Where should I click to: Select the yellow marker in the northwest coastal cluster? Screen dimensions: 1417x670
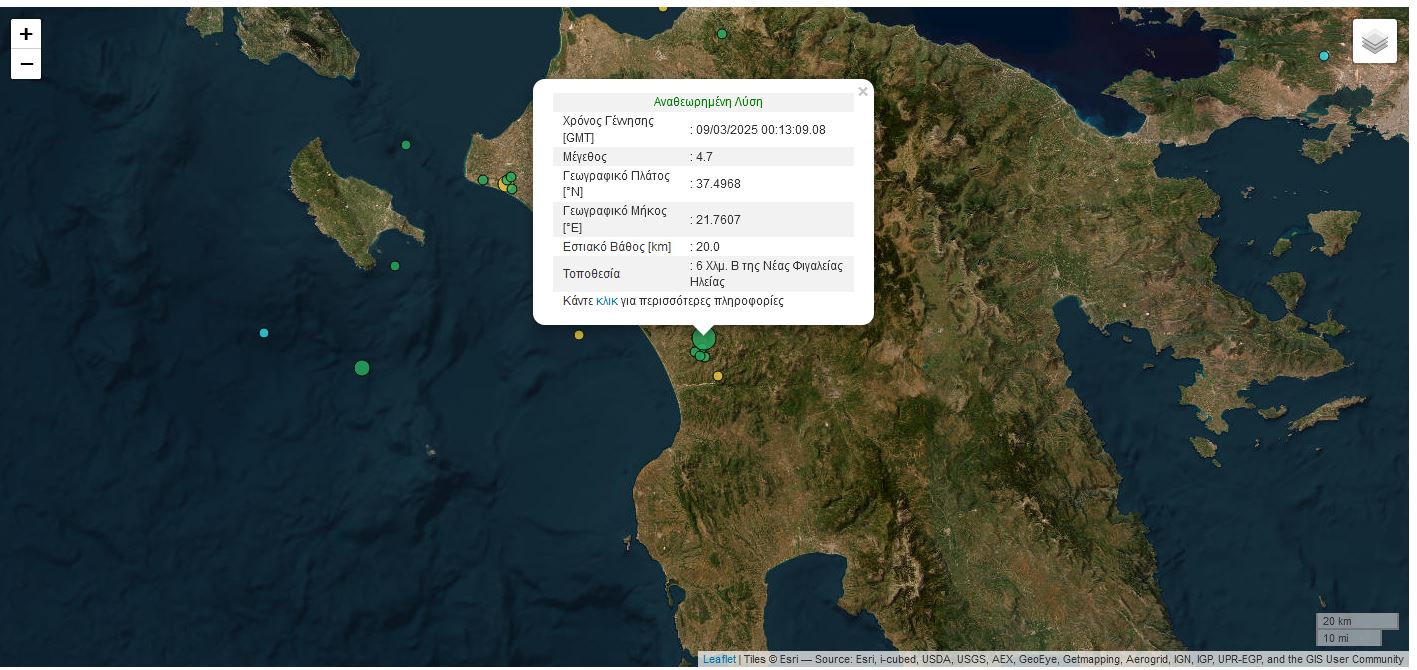tap(503, 185)
